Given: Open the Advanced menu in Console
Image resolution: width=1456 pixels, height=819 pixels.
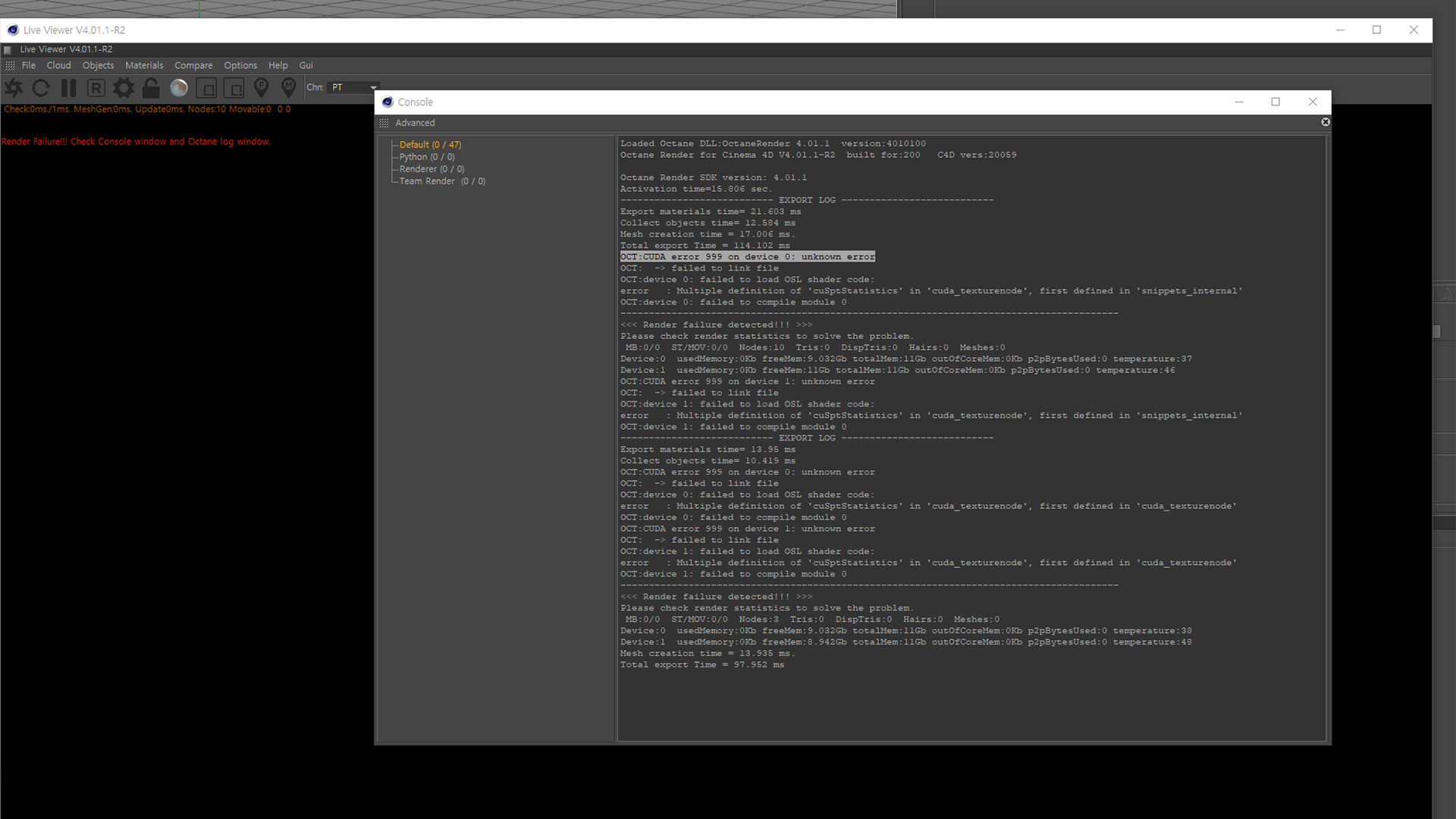Looking at the screenshot, I should 415,123.
